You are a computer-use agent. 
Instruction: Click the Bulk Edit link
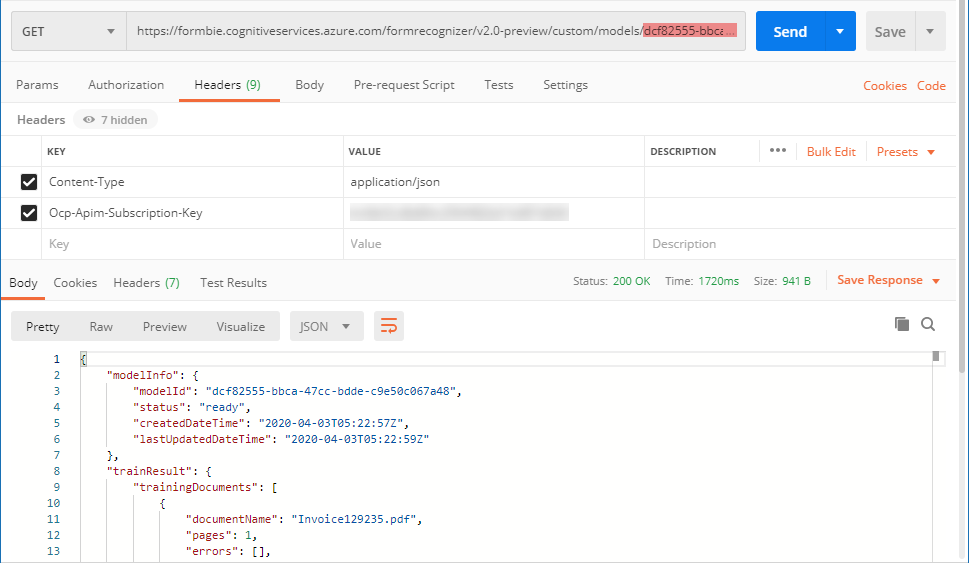point(831,152)
